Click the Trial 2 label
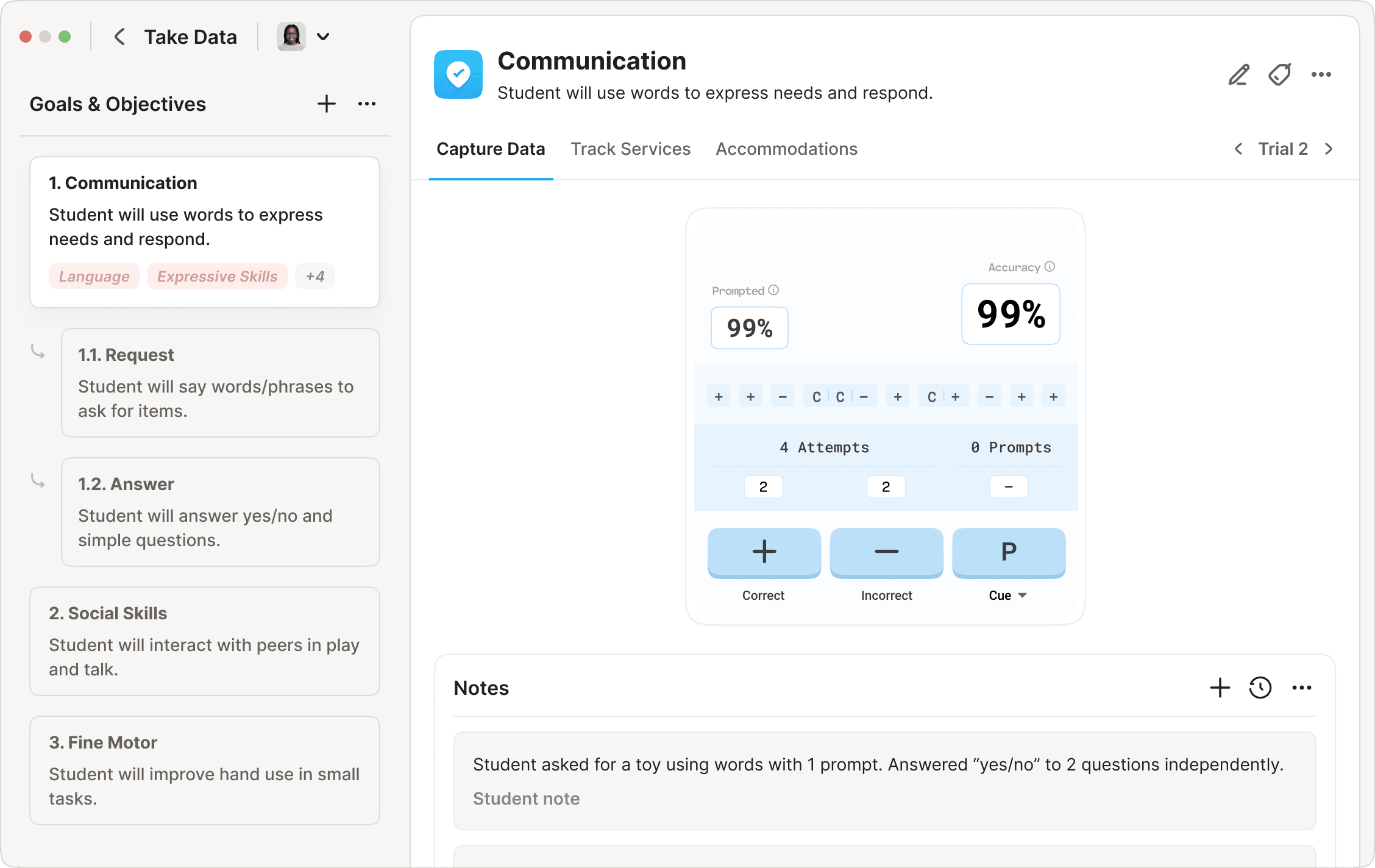This screenshot has width=1375, height=868. click(x=1283, y=149)
